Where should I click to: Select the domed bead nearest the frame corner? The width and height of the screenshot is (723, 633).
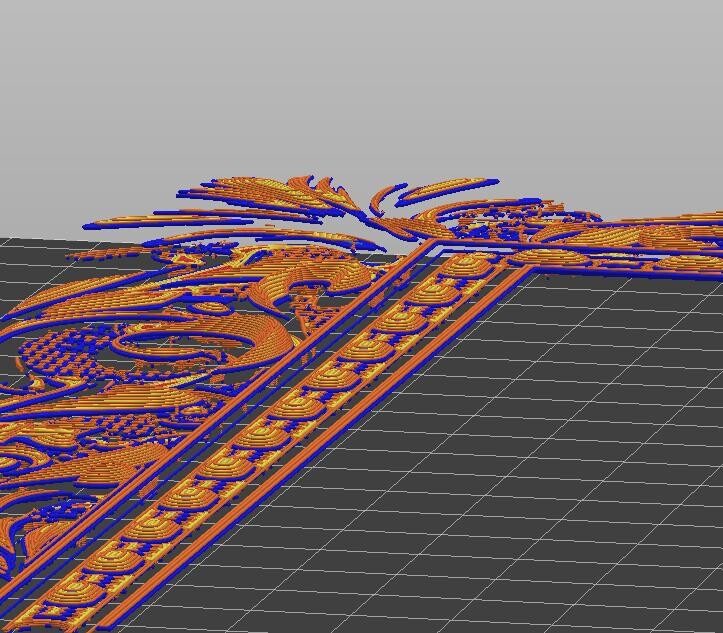[x=466, y=265]
